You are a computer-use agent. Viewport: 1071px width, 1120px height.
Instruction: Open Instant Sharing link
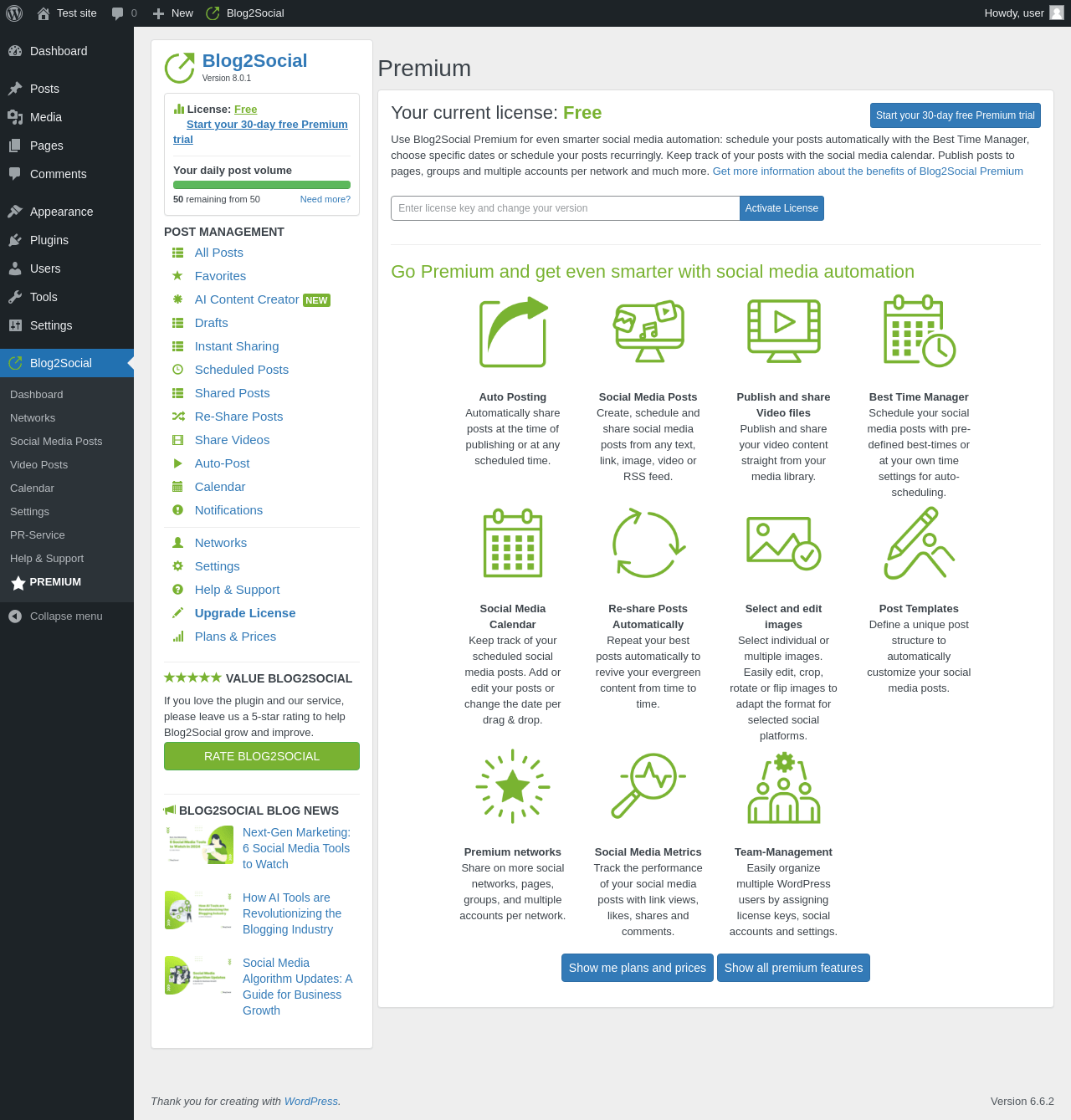click(x=237, y=346)
